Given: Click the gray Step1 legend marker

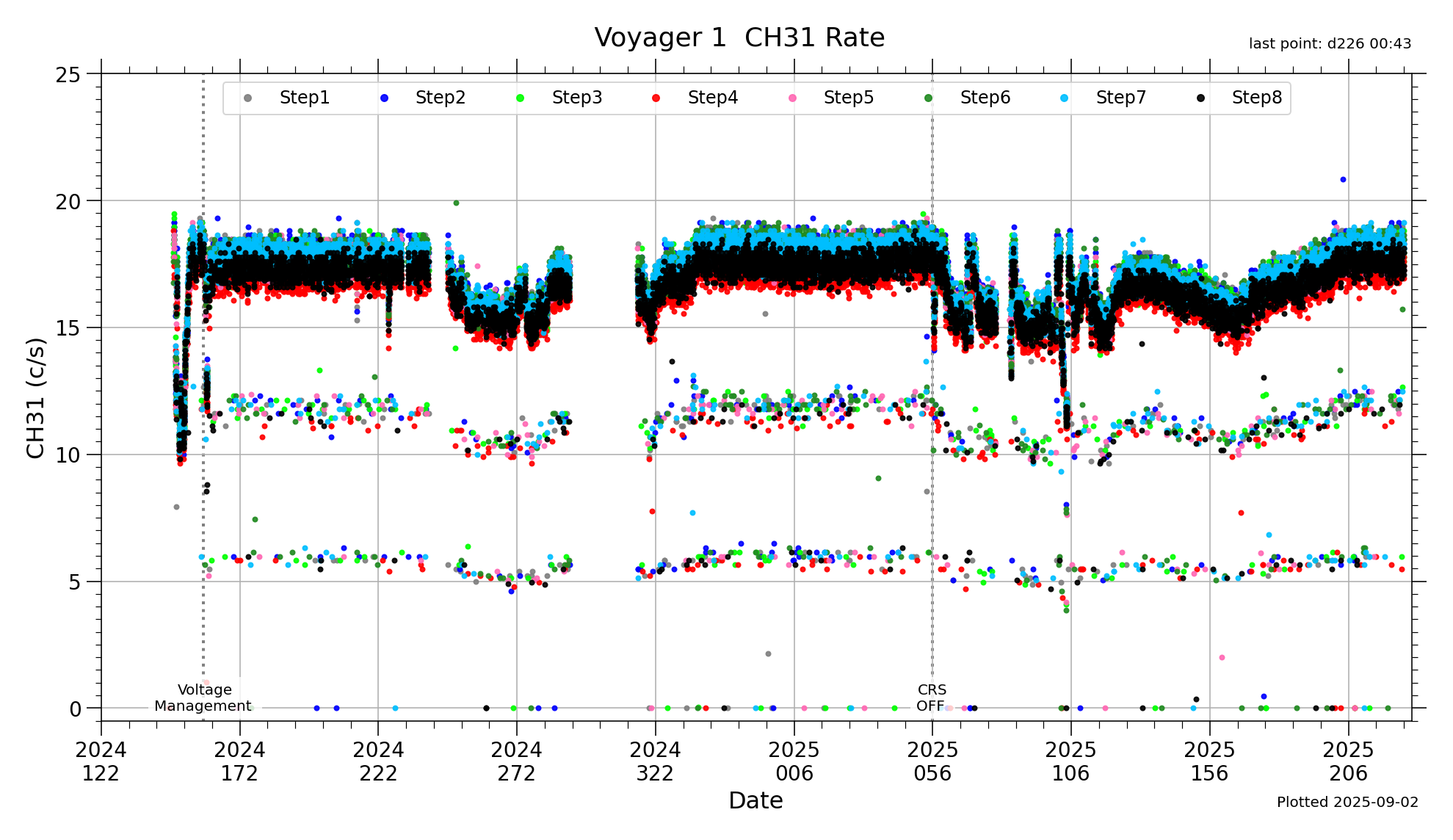Looking at the screenshot, I should coord(247,98).
